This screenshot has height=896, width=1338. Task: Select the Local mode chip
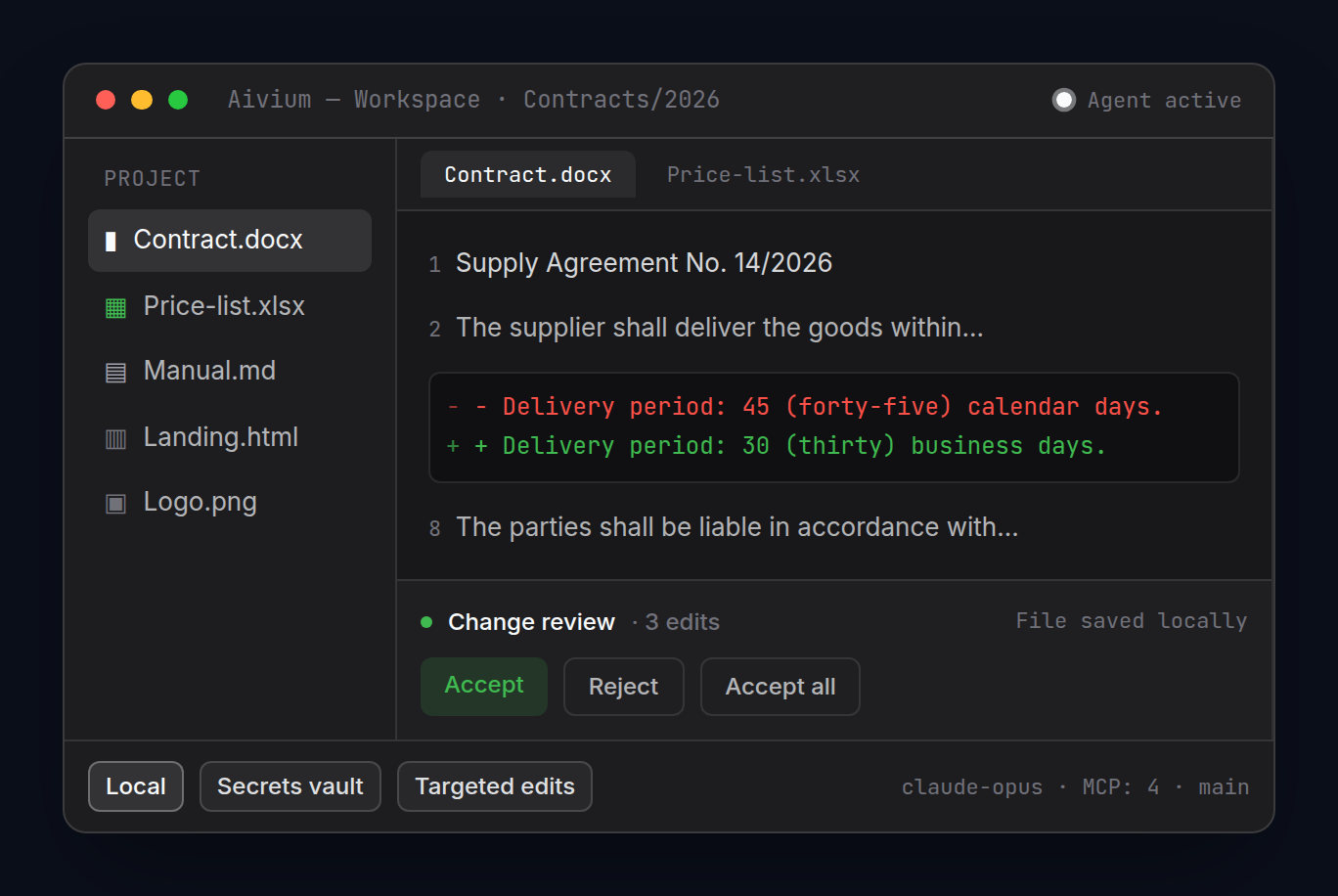[x=136, y=786]
